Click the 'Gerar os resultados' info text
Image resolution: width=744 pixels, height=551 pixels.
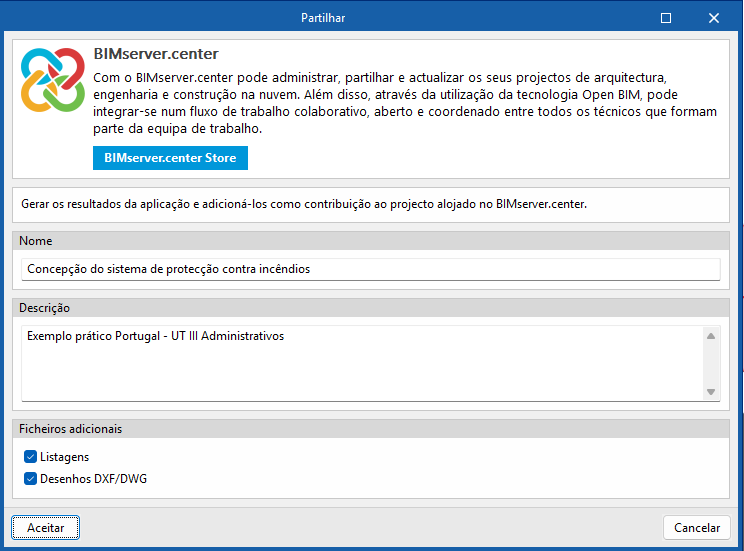[x=304, y=203]
